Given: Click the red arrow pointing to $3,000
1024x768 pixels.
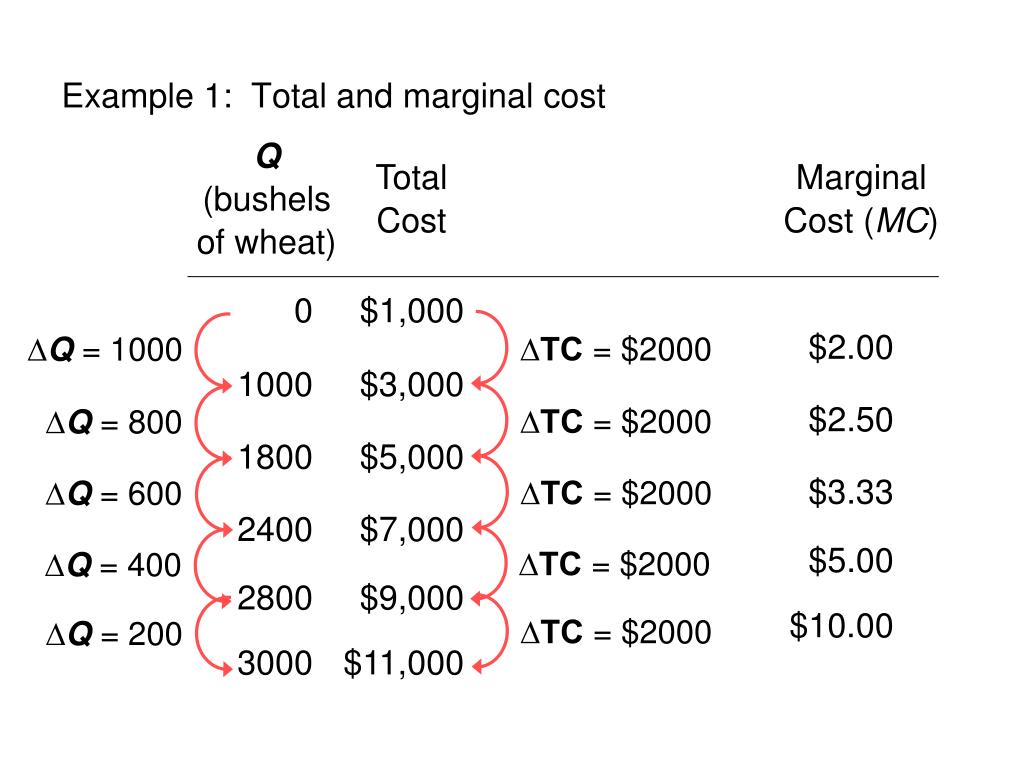Looking at the screenshot, I should tap(490, 349).
